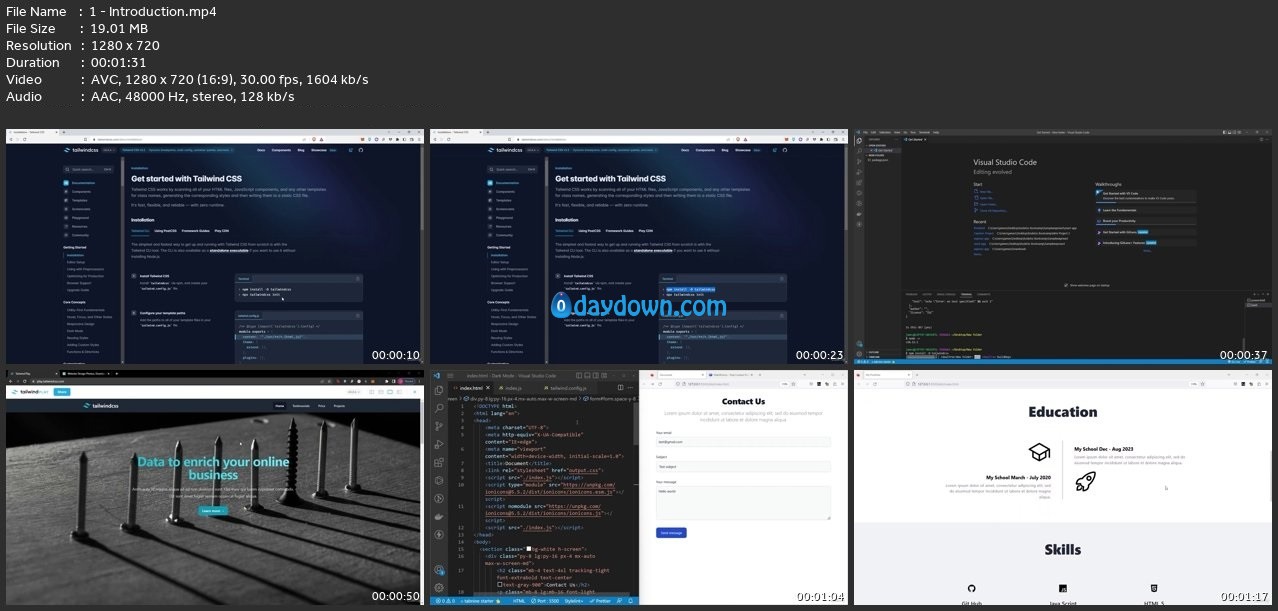Open Accounts icon in 00:01:04 VS Code frame
The height and width of the screenshot is (611, 1278).
pos(439,568)
